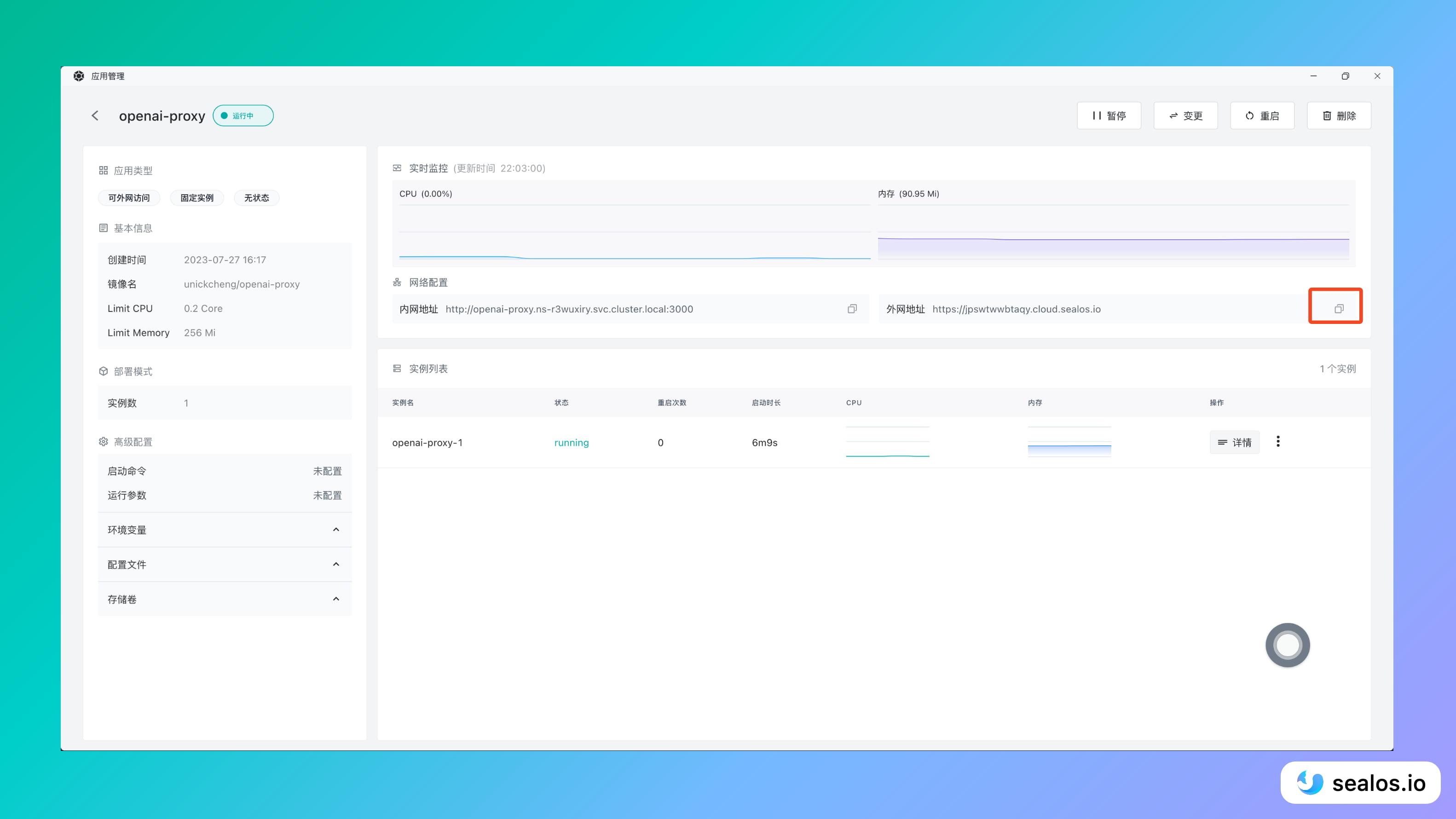Open 详情 details for openai-proxy-1
The width and height of the screenshot is (1456, 819).
[x=1235, y=442]
